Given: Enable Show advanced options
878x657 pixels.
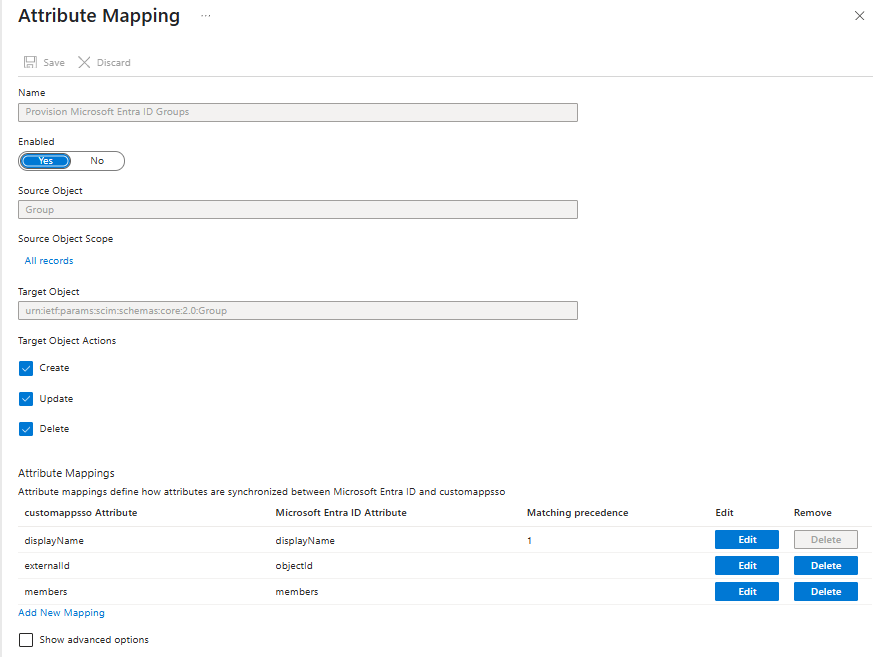Looking at the screenshot, I should click(x=26, y=640).
